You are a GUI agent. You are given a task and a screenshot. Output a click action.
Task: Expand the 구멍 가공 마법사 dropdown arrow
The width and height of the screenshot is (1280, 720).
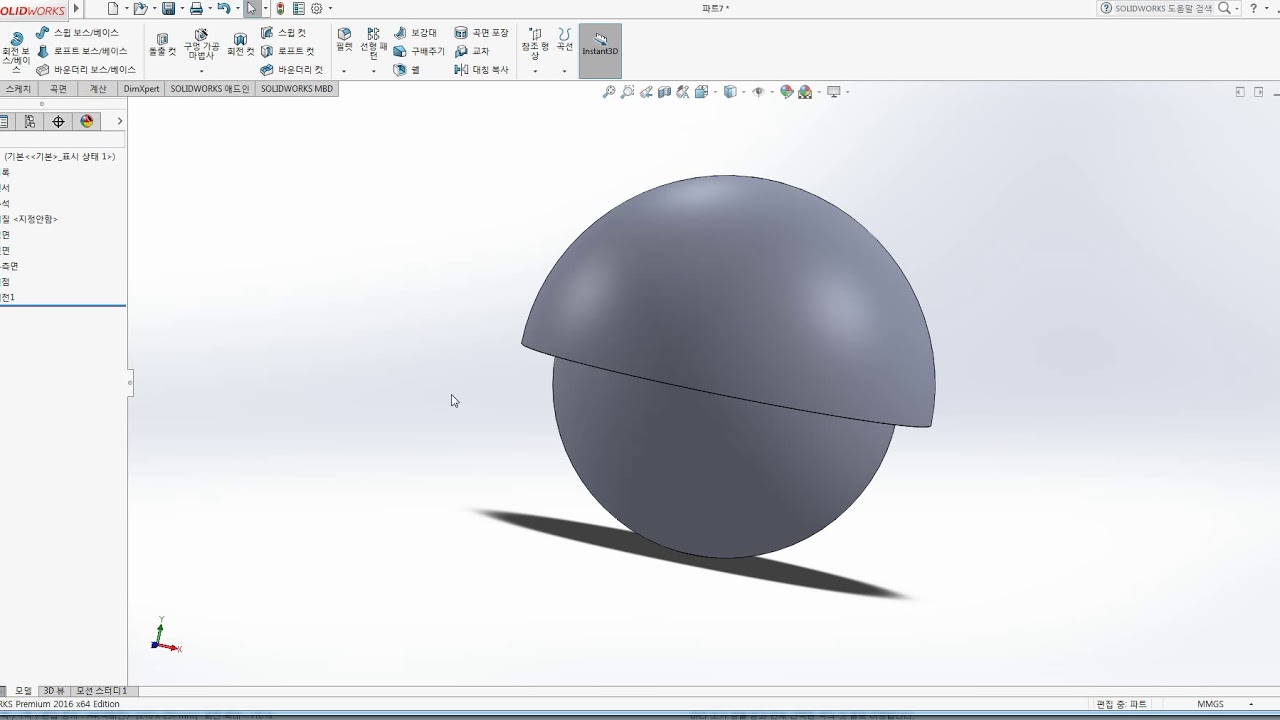click(201, 72)
